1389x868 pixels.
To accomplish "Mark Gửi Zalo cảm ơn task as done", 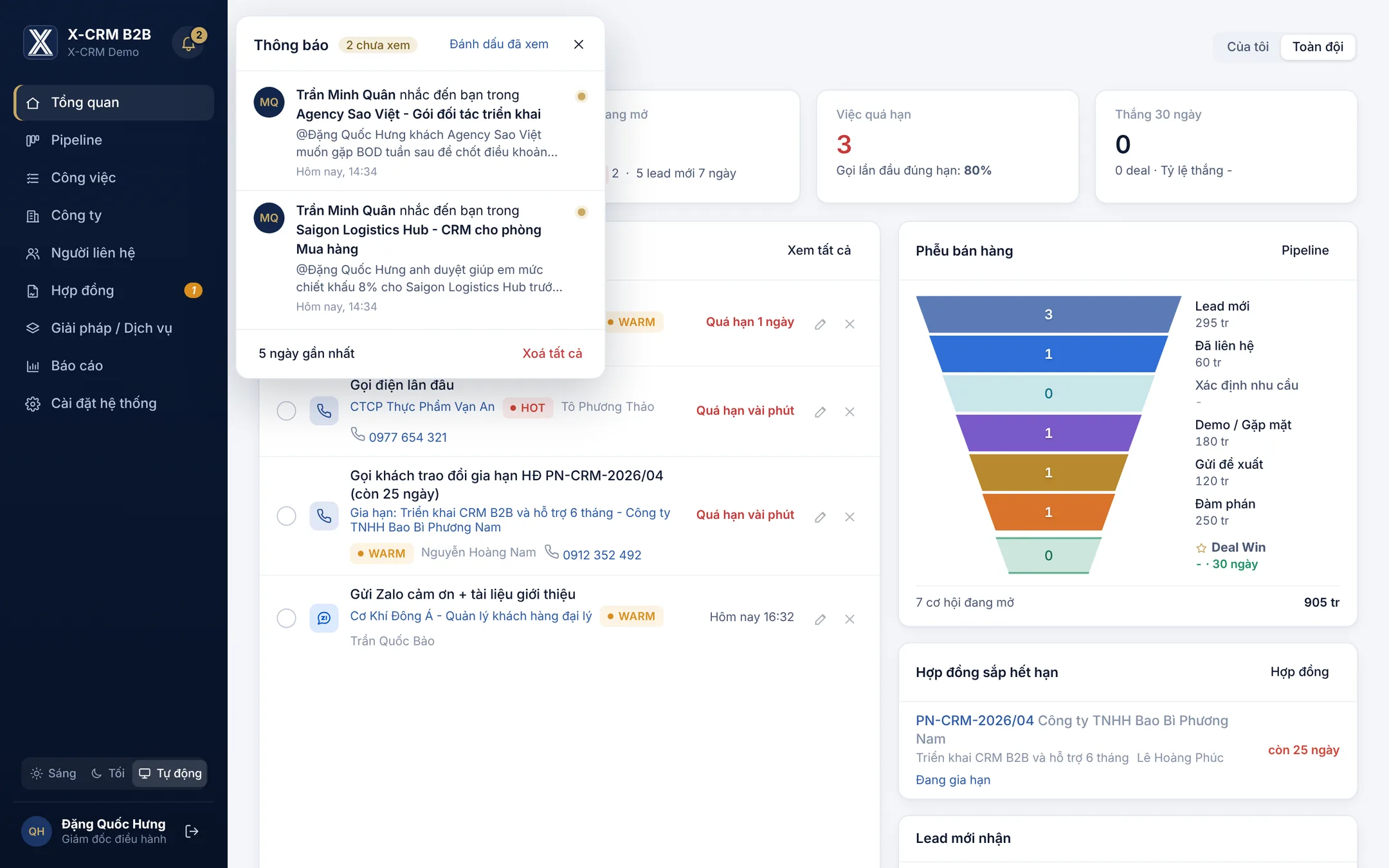I will (286, 618).
